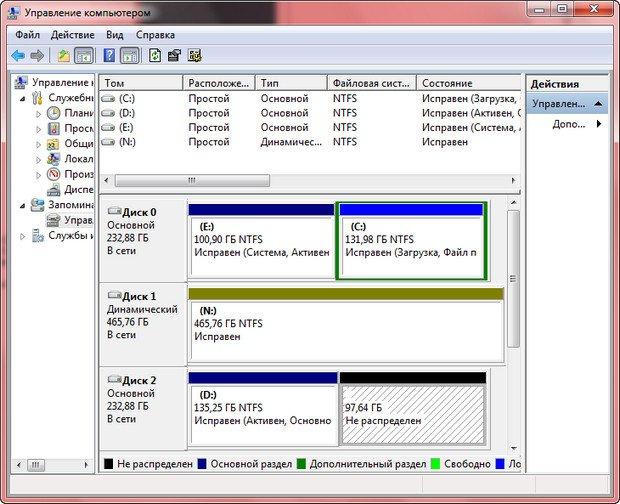Click the storage devices icon in tree
The width and height of the screenshot is (620, 504).
pos(38,205)
